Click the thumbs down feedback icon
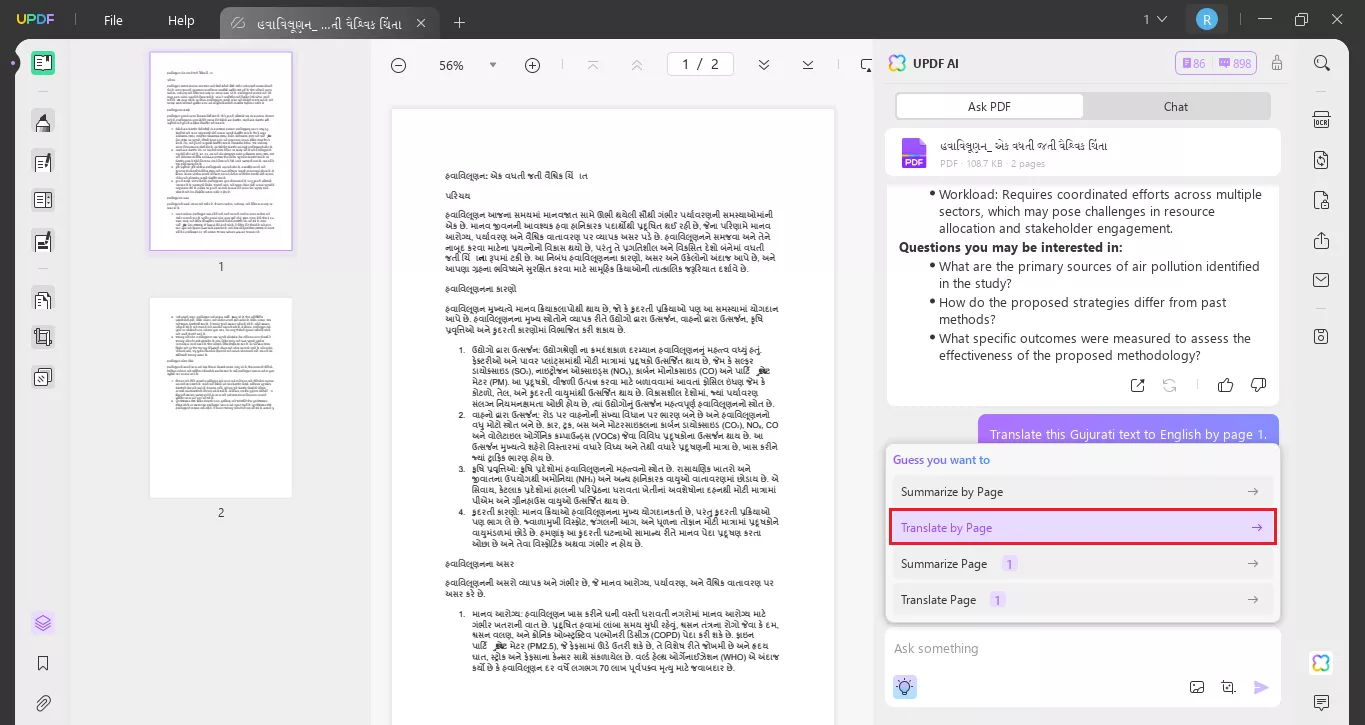The height and width of the screenshot is (725, 1365). 1258,385
